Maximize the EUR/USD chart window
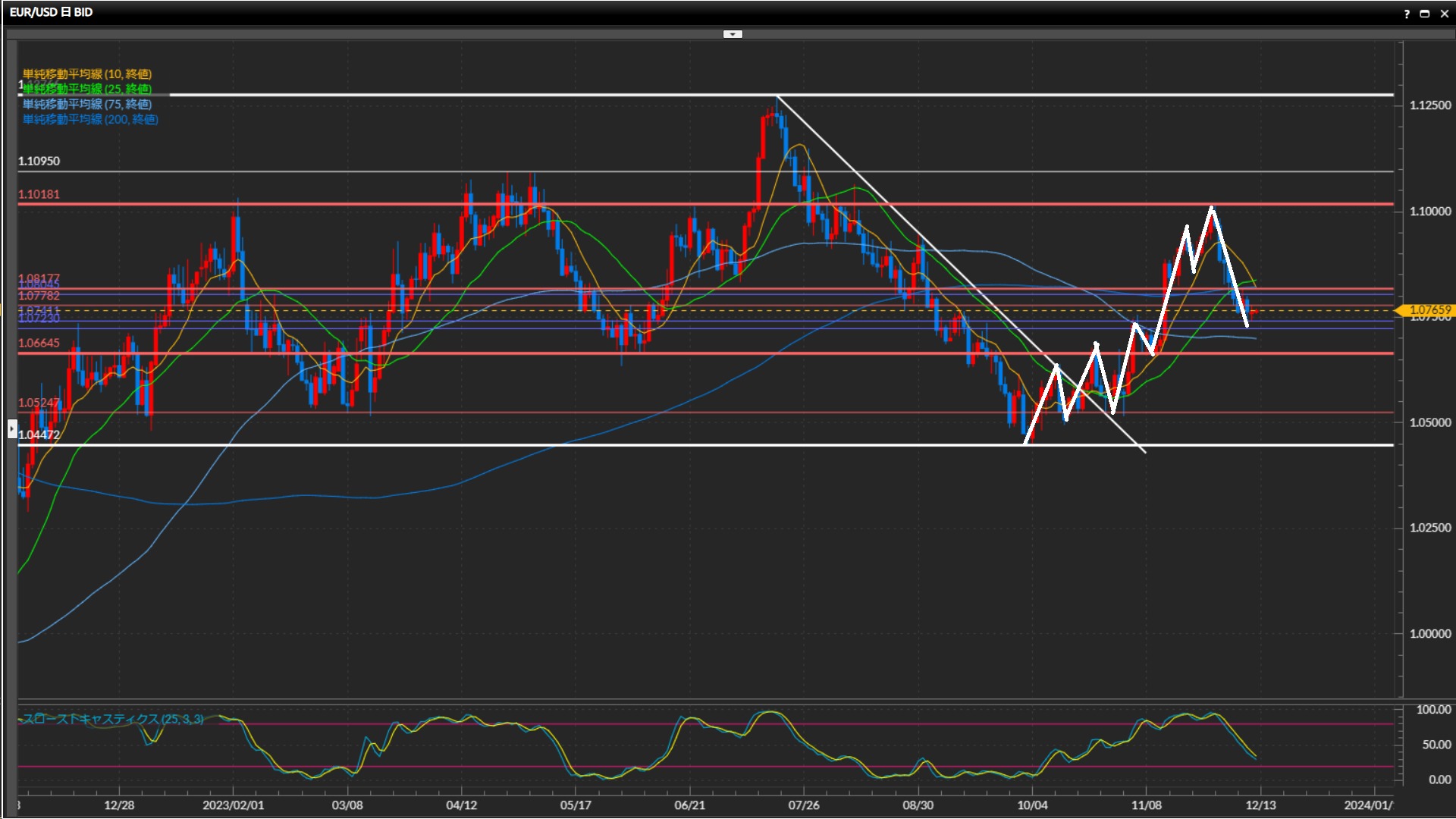Viewport: 1456px width, 819px height. coord(1425,14)
